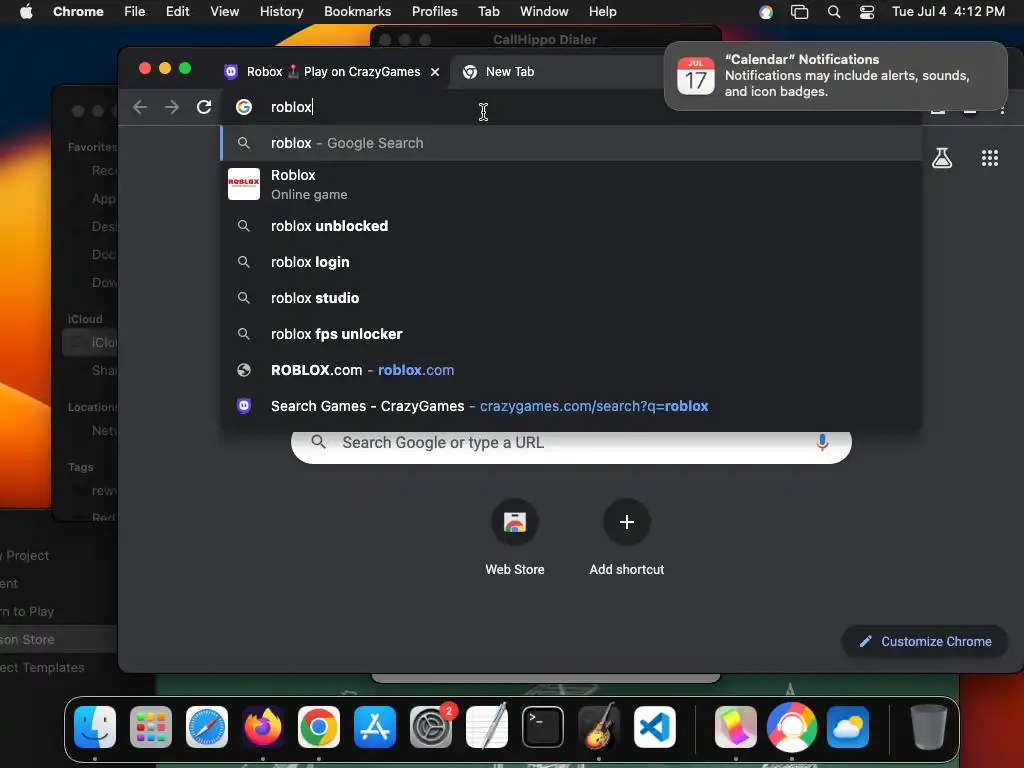Click the Customize Chrome button
The height and width of the screenshot is (768, 1024).
(925, 641)
